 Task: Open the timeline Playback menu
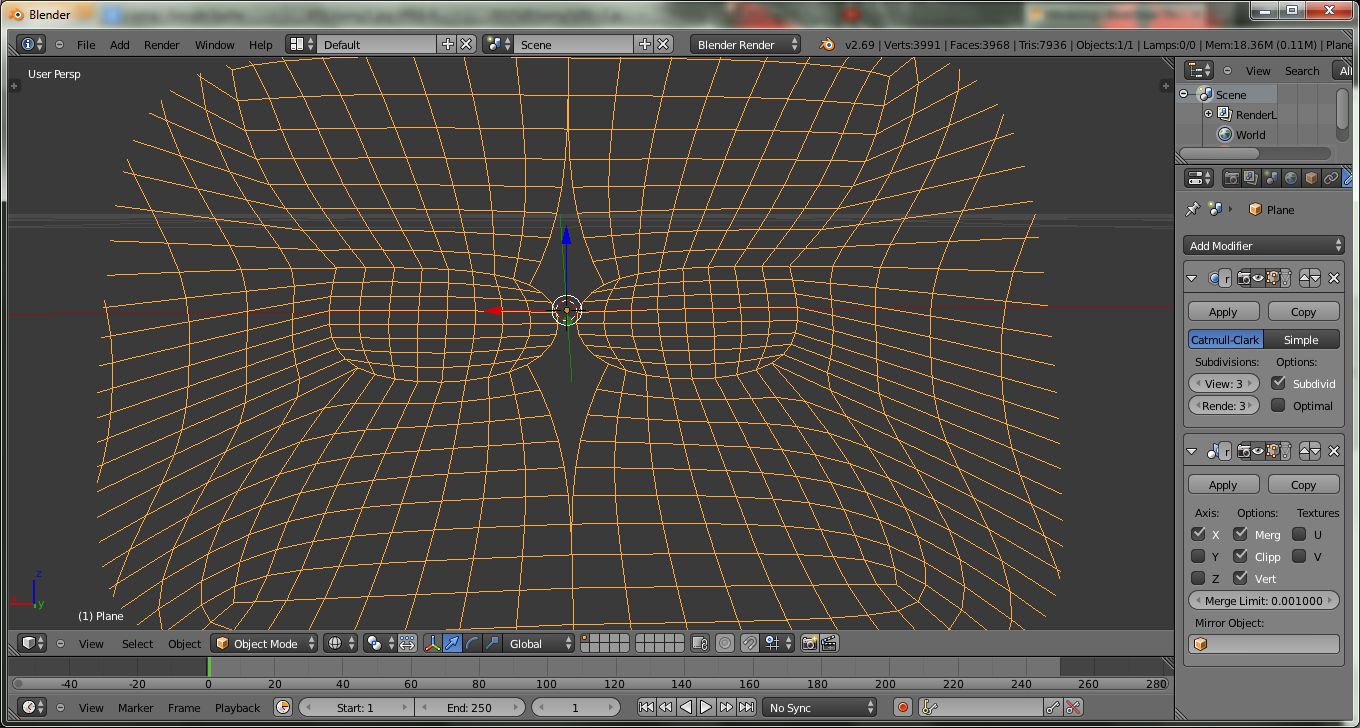pos(237,708)
